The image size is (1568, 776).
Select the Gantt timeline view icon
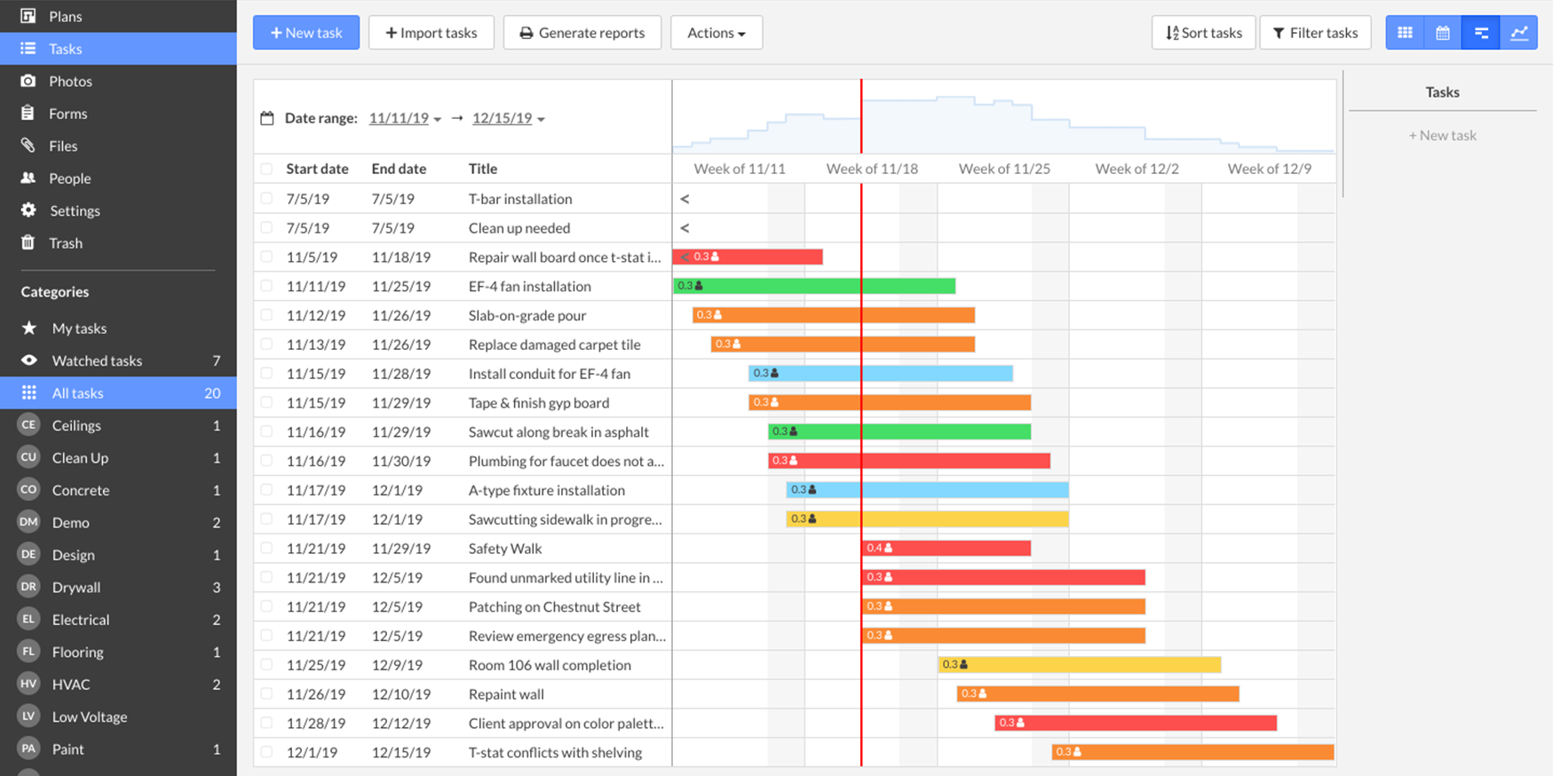[x=1481, y=33]
